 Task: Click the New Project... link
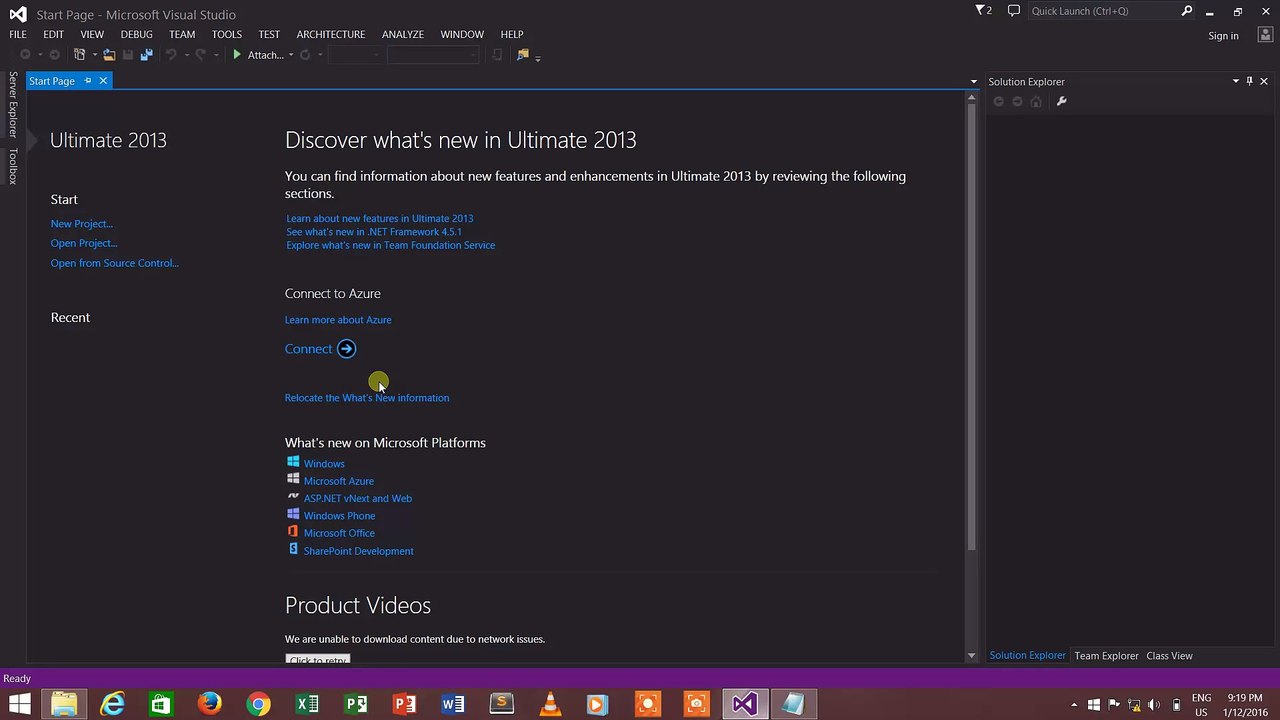tap(82, 224)
